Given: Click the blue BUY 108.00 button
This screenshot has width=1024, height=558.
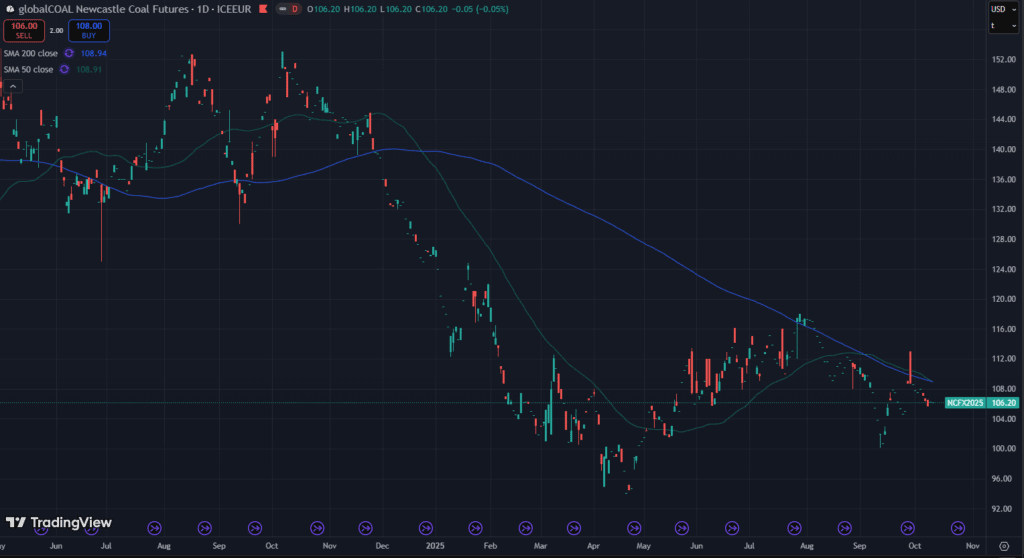Looking at the screenshot, I should [x=90, y=30].
